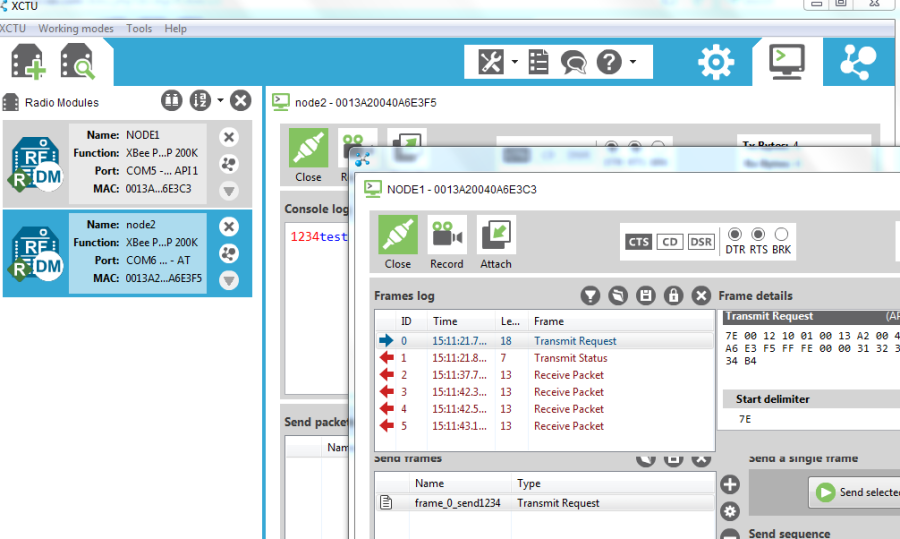Remove all modules with the list X icon

240,101
